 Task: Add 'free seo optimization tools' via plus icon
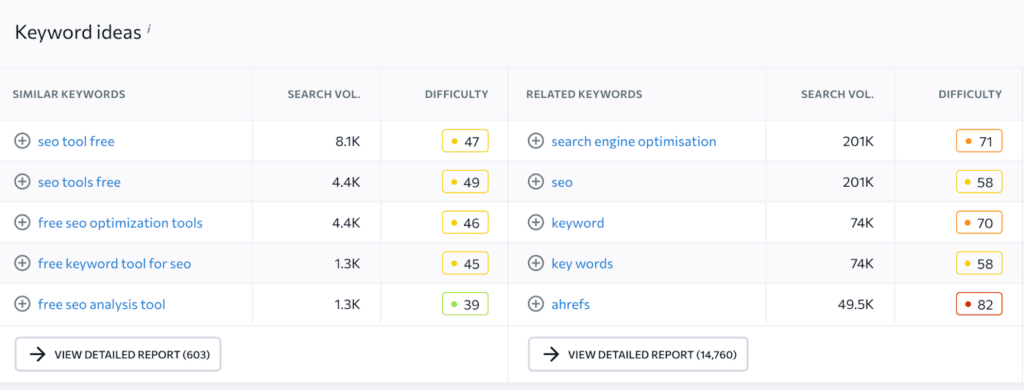(x=22, y=223)
